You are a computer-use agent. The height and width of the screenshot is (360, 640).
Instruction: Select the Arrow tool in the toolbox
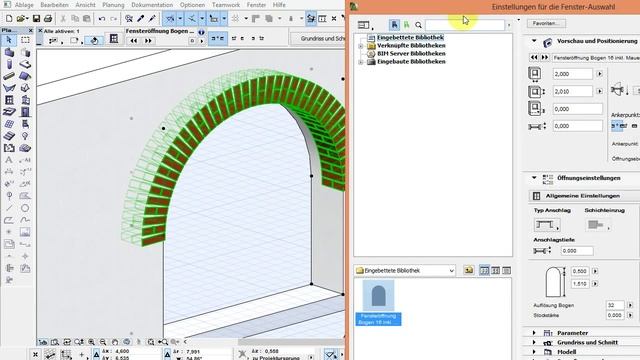tap(9, 40)
